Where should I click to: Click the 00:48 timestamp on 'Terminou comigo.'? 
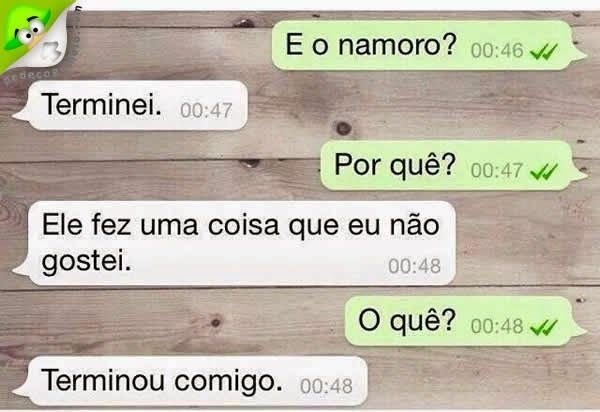(326, 386)
